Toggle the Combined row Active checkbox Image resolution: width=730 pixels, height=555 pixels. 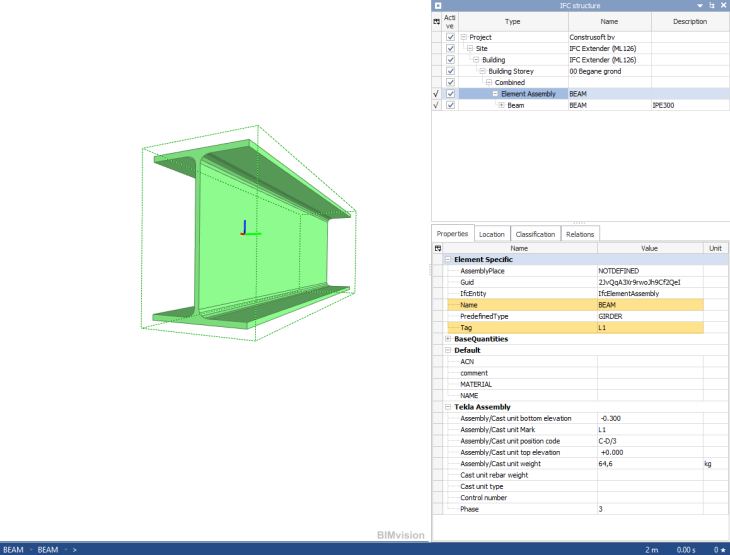(x=450, y=82)
